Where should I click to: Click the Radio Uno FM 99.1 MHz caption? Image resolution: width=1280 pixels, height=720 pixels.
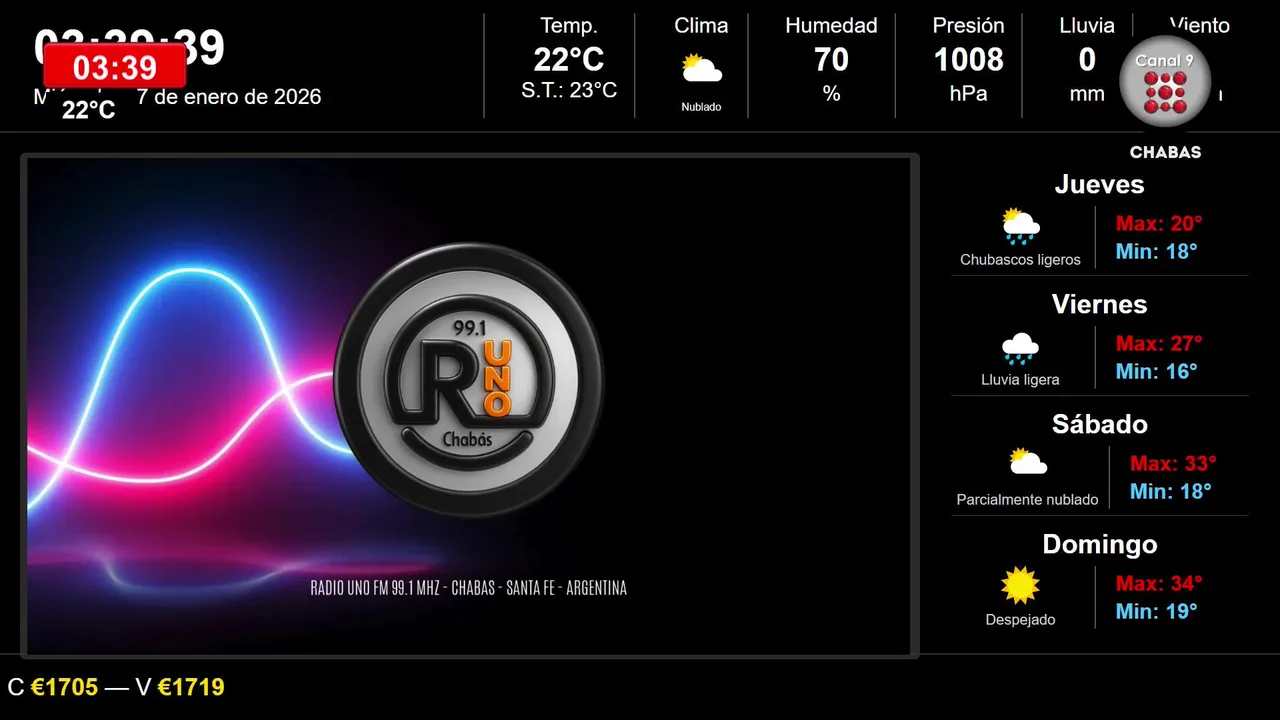pos(469,588)
